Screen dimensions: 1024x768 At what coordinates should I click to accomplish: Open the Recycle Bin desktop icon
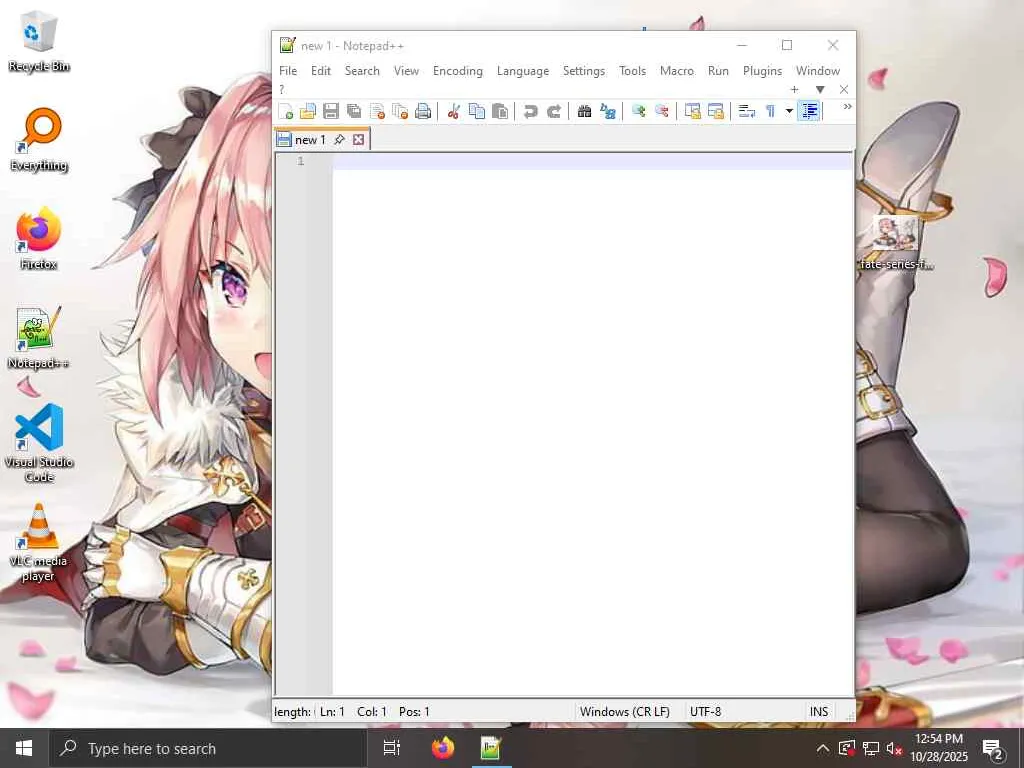pos(39,41)
